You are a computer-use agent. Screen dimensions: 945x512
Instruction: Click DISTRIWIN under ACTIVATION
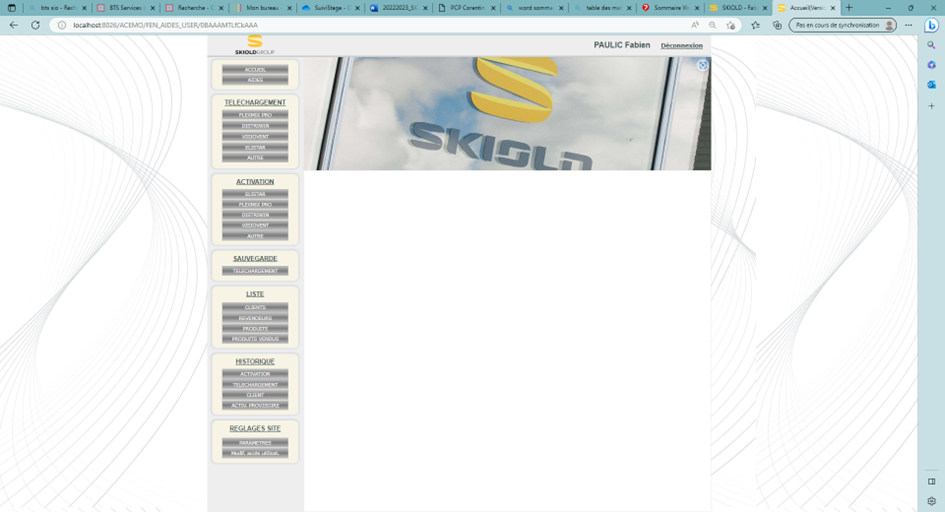coord(255,215)
